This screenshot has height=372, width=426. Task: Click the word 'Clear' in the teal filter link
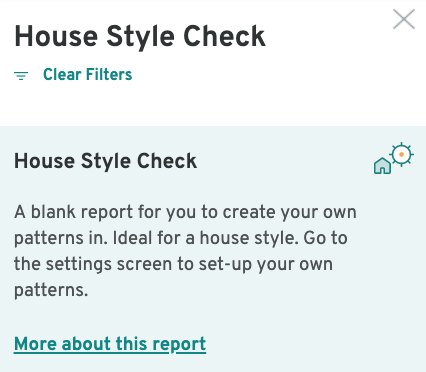62,74
